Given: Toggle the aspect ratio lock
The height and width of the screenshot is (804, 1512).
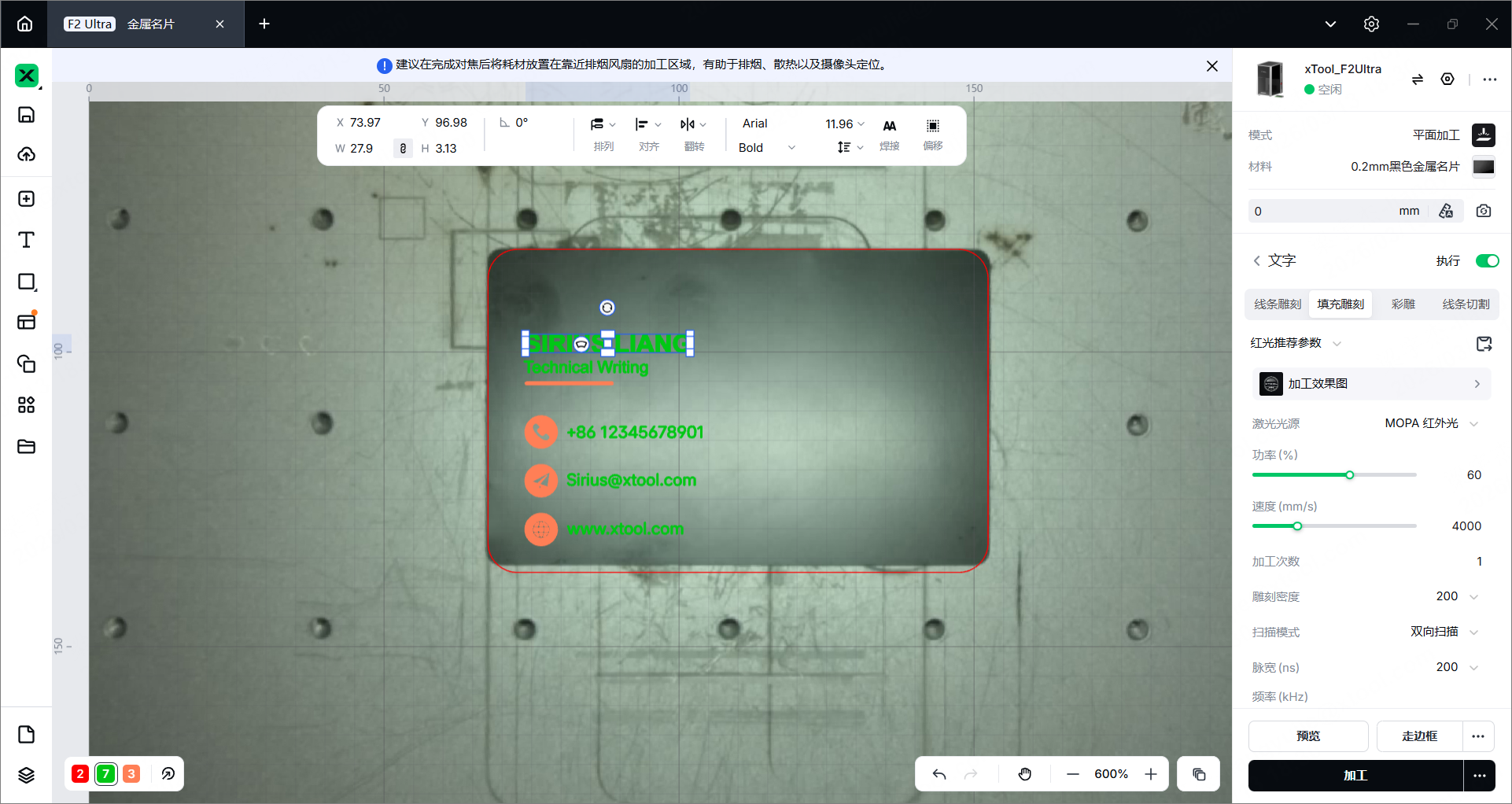Looking at the screenshot, I should (403, 148).
